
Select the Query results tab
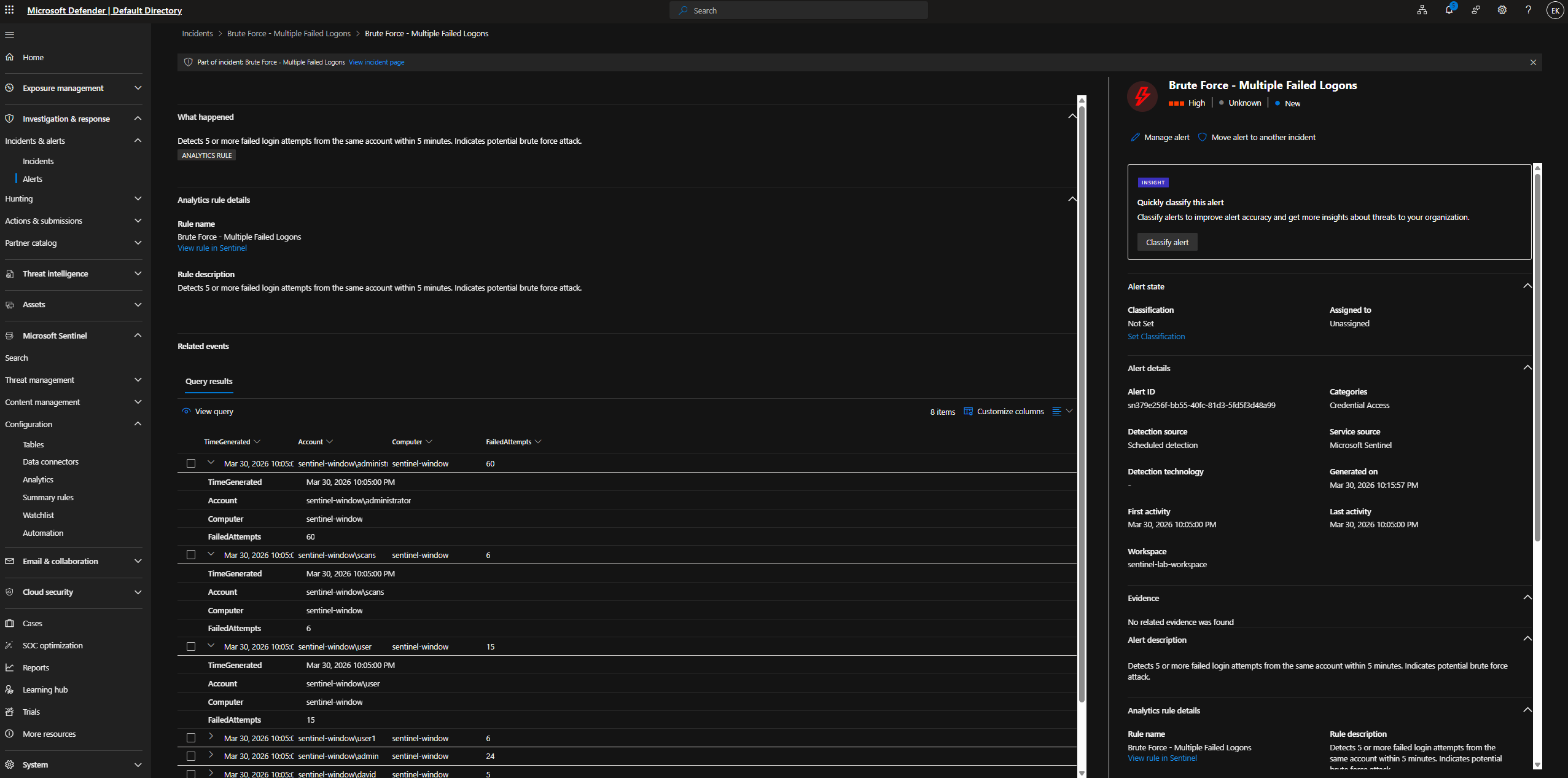coord(209,382)
